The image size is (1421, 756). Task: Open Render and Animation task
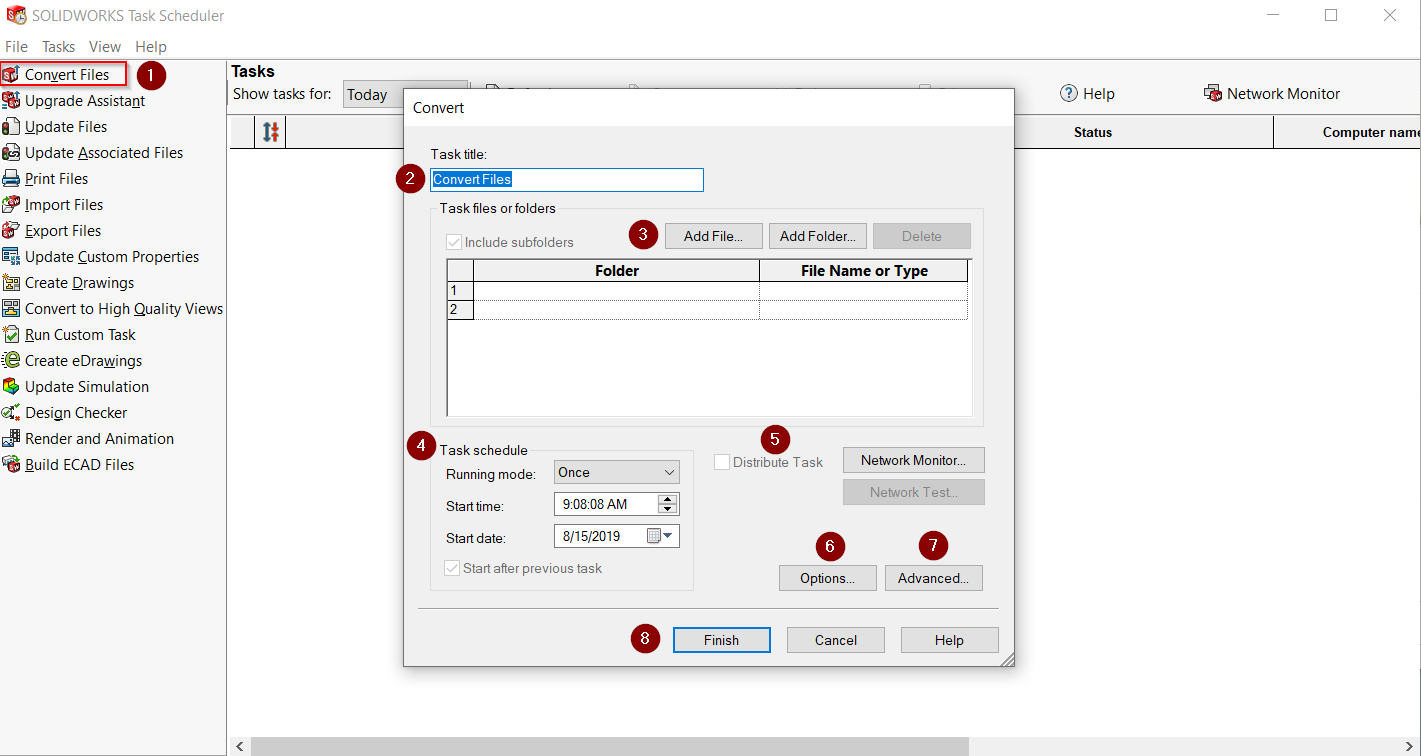87,438
